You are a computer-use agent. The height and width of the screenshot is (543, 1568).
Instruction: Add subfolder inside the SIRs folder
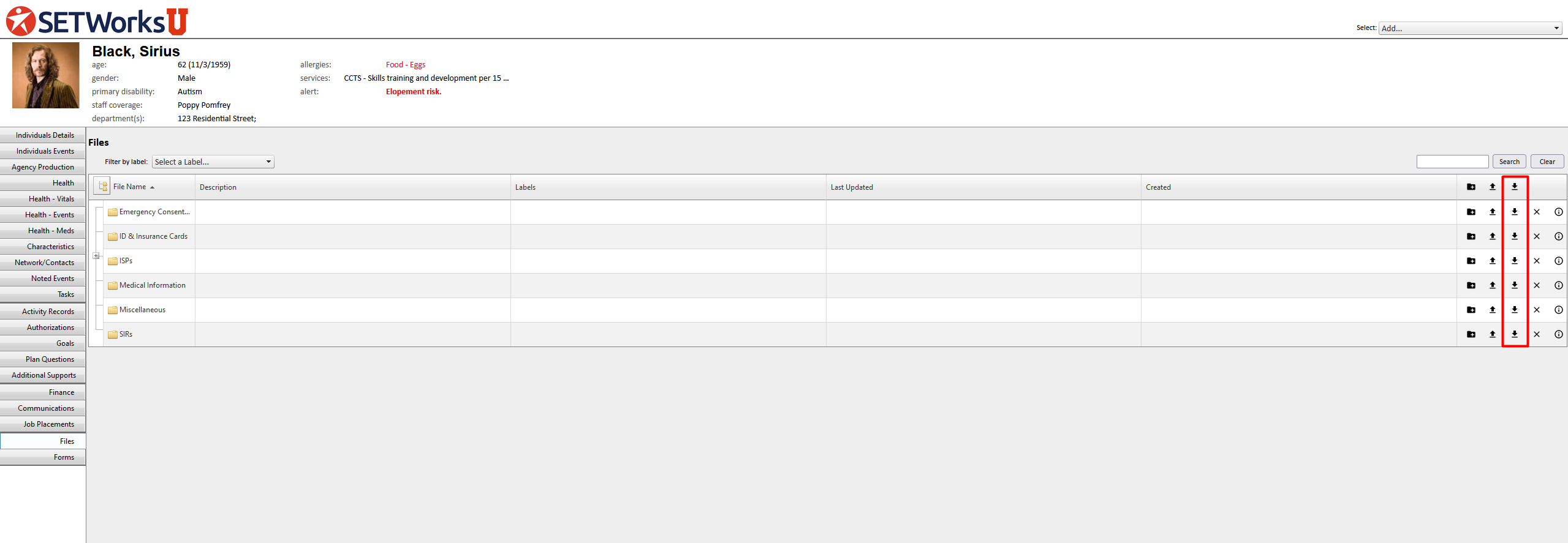pos(1471,334)
